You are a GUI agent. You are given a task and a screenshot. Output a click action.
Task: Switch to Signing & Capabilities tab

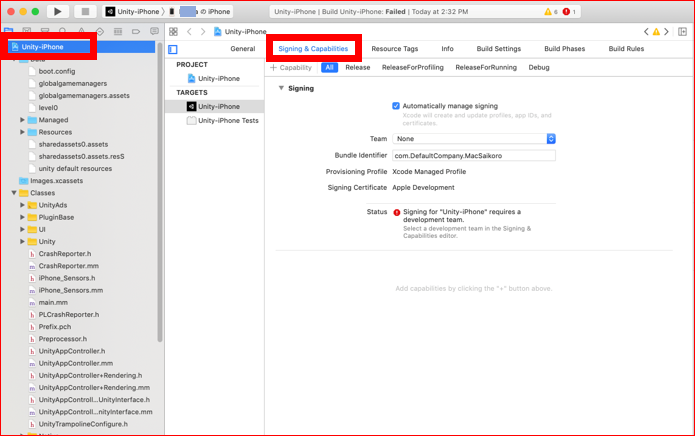point(313,49)
